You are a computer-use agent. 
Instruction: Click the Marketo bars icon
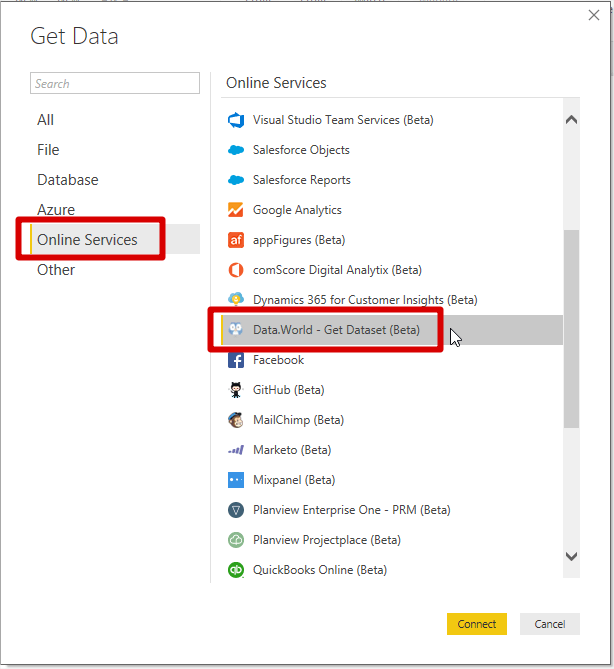(236, 450)
